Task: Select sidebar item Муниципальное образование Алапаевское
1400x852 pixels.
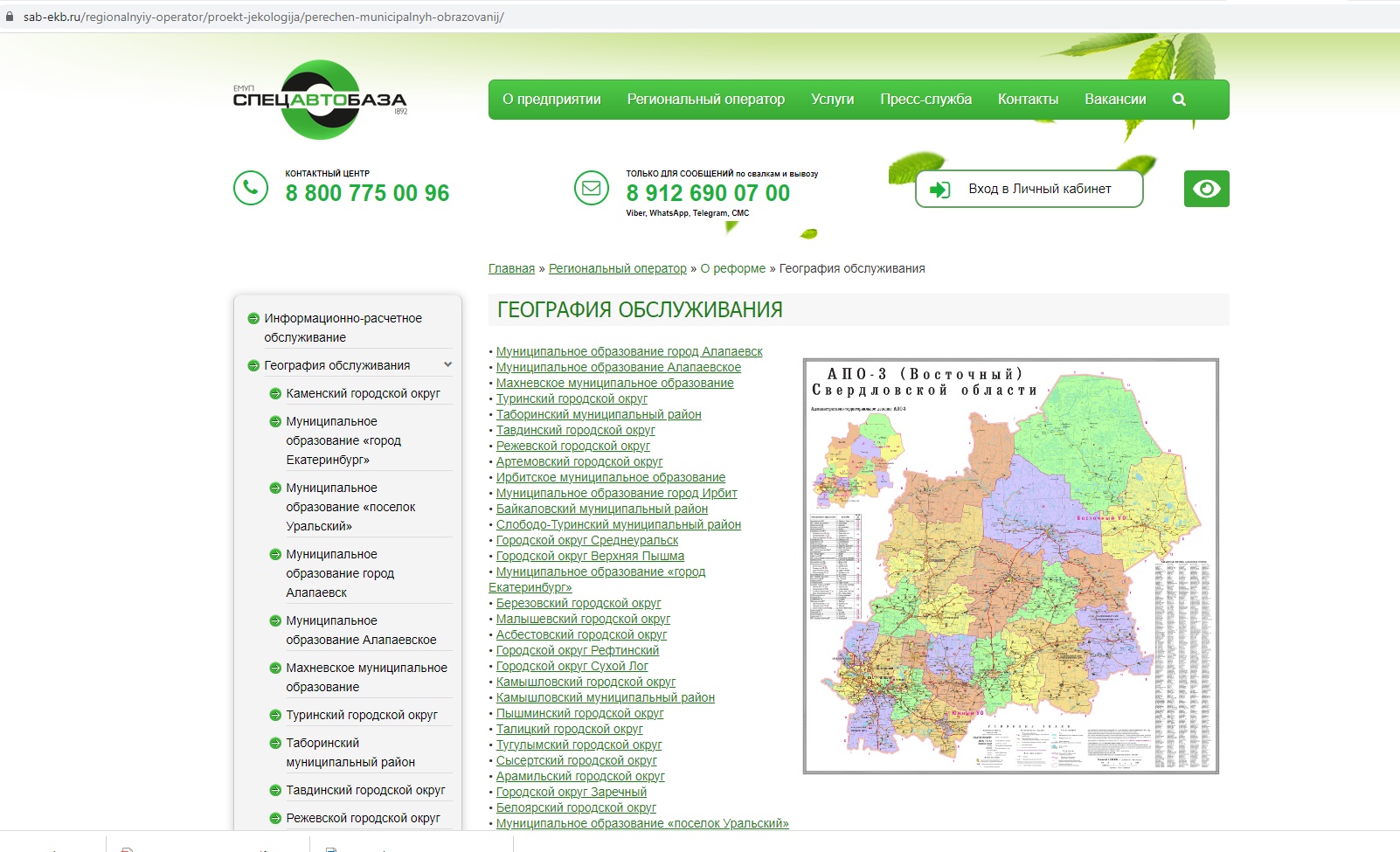Action: (x=361, y=630)
